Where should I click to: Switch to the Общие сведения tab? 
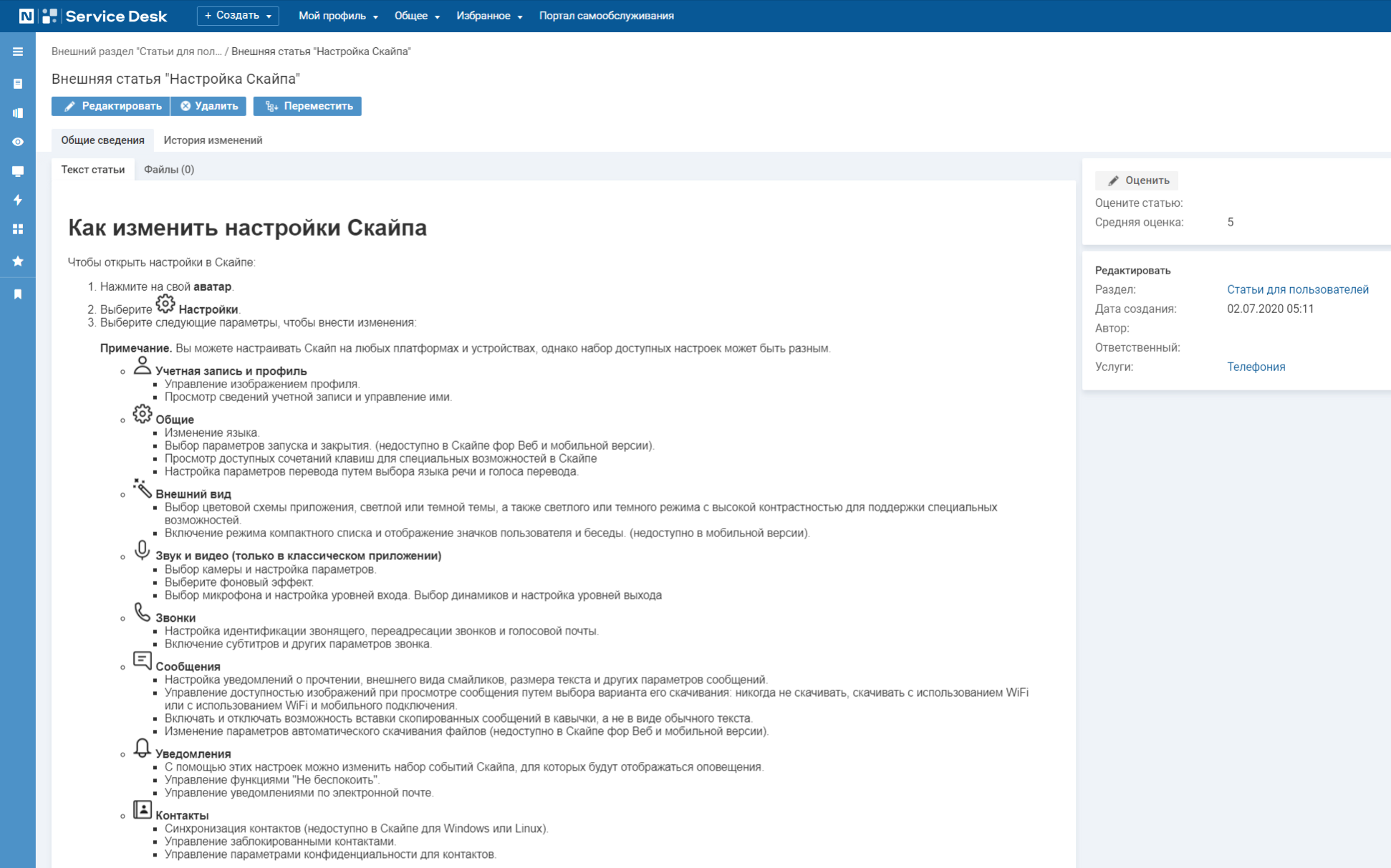(x=102, y=140)
